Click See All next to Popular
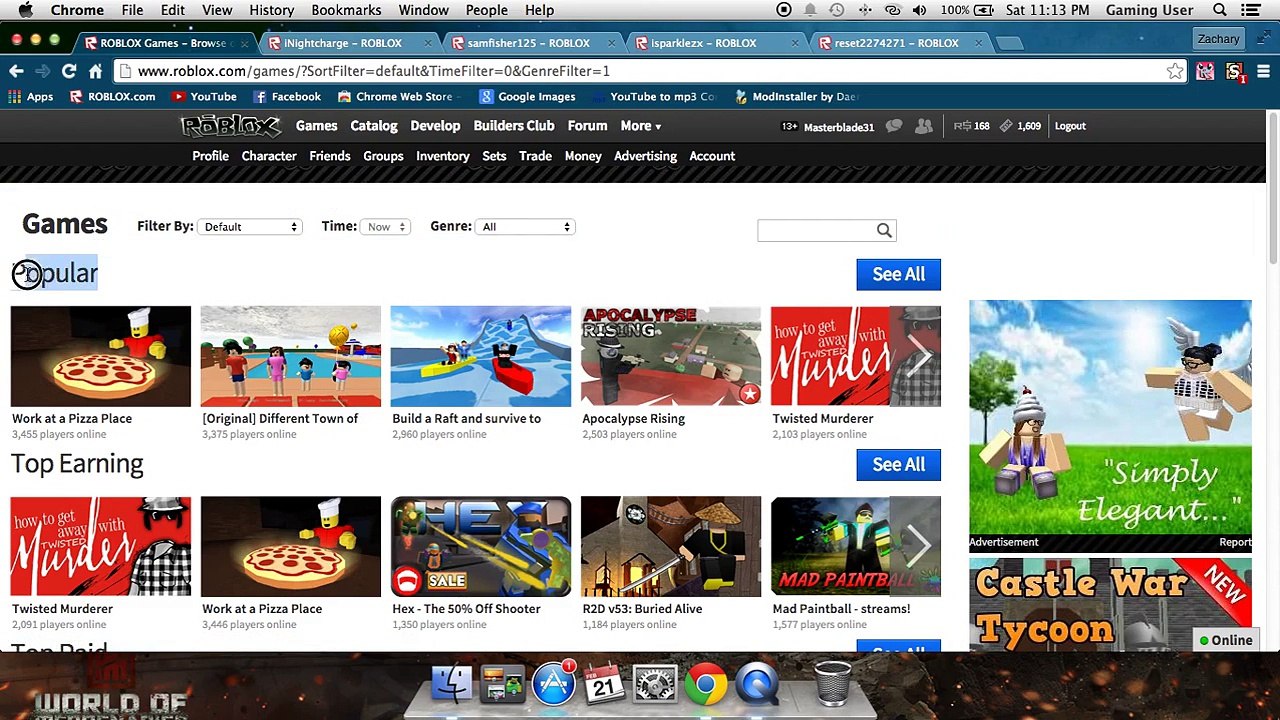Screen dimensions: 1280x720 pos(898,274)
